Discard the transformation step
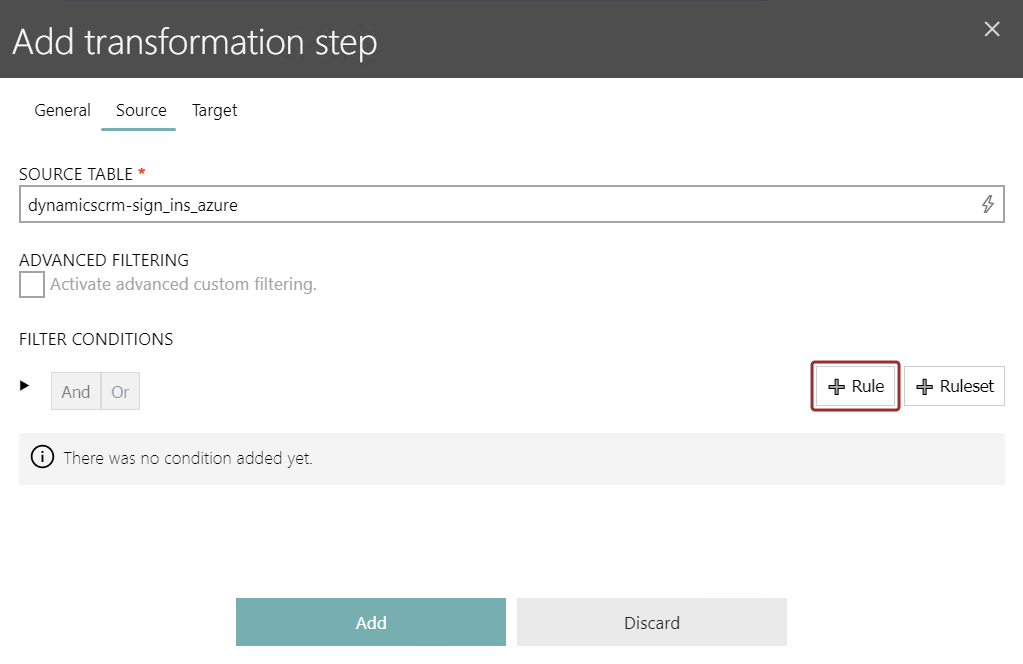The height and width of the screenshot is (664, 1023). coord(651,622)
